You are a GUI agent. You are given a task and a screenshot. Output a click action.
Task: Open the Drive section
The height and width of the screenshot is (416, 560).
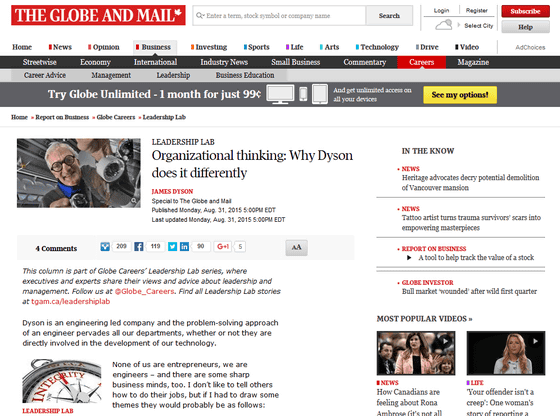click(427, 47)
